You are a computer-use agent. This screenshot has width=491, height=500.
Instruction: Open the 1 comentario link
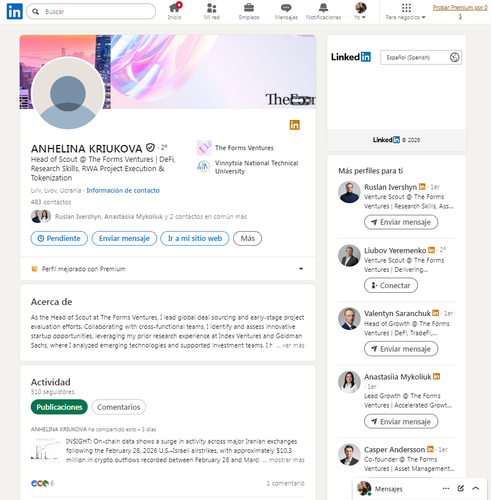285,483
